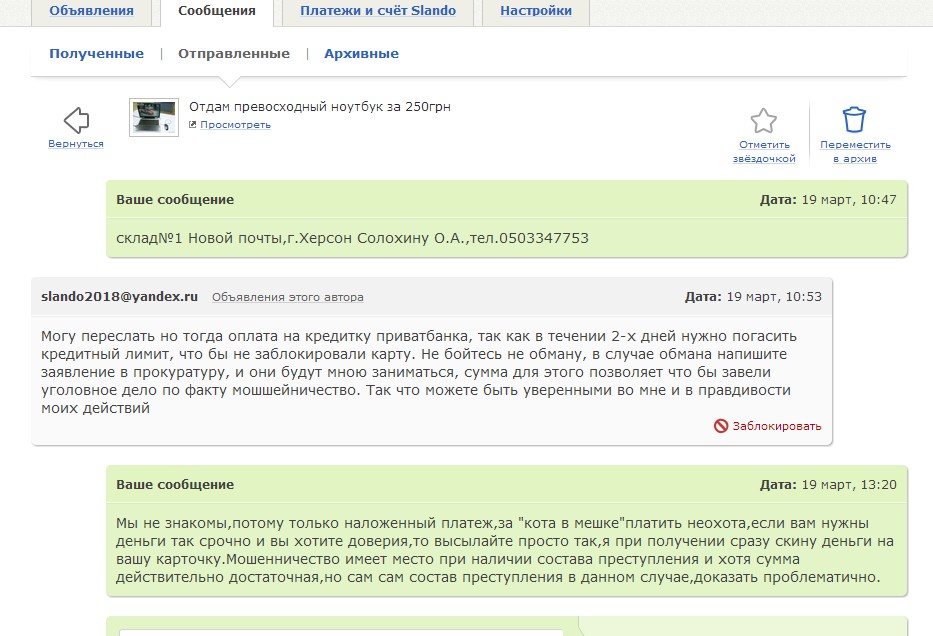
Task: Click the external link icon before Просмотреть
Action: 193,125
